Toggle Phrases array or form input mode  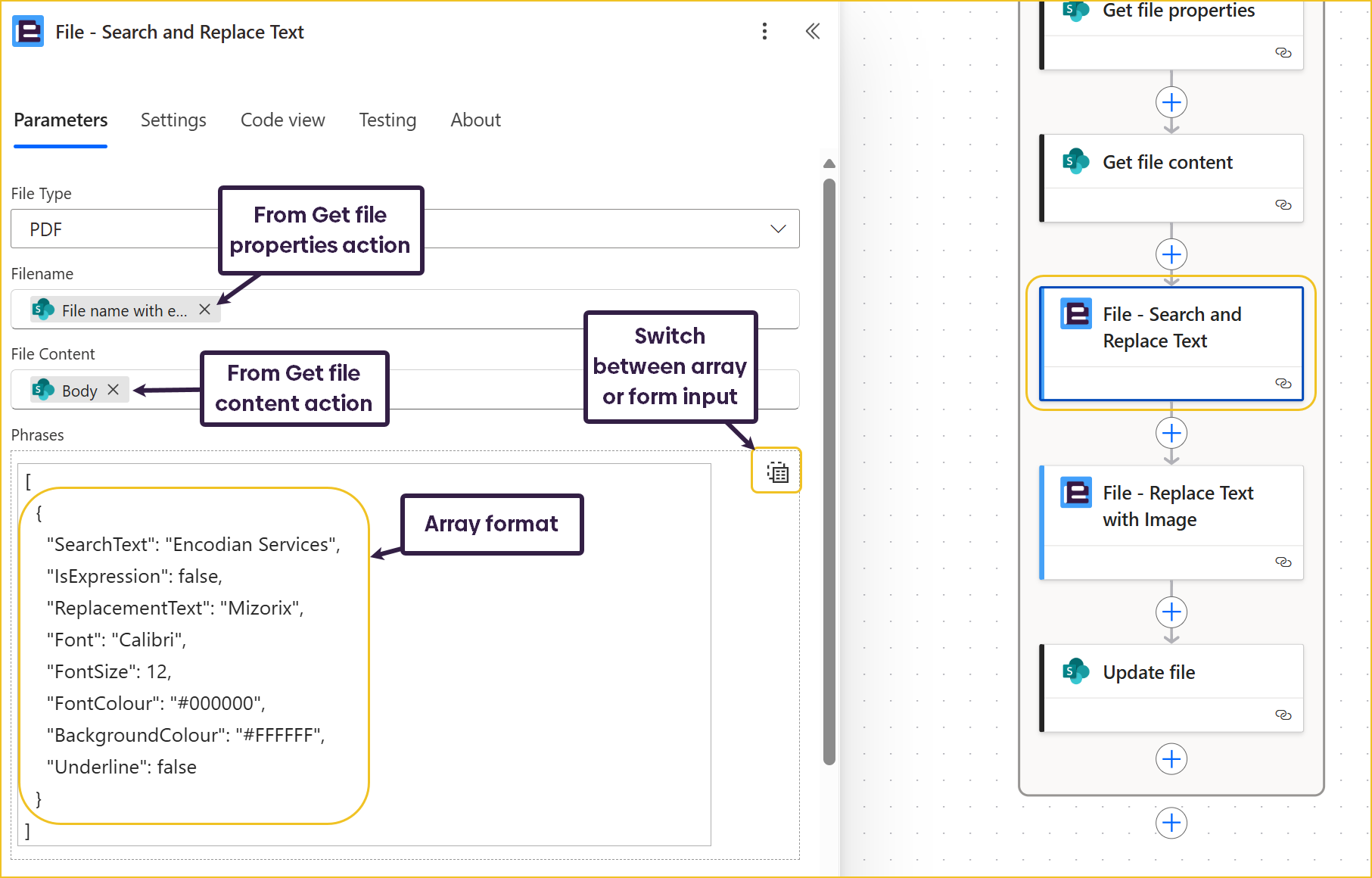pyautogui.click(x=776, y=472)
